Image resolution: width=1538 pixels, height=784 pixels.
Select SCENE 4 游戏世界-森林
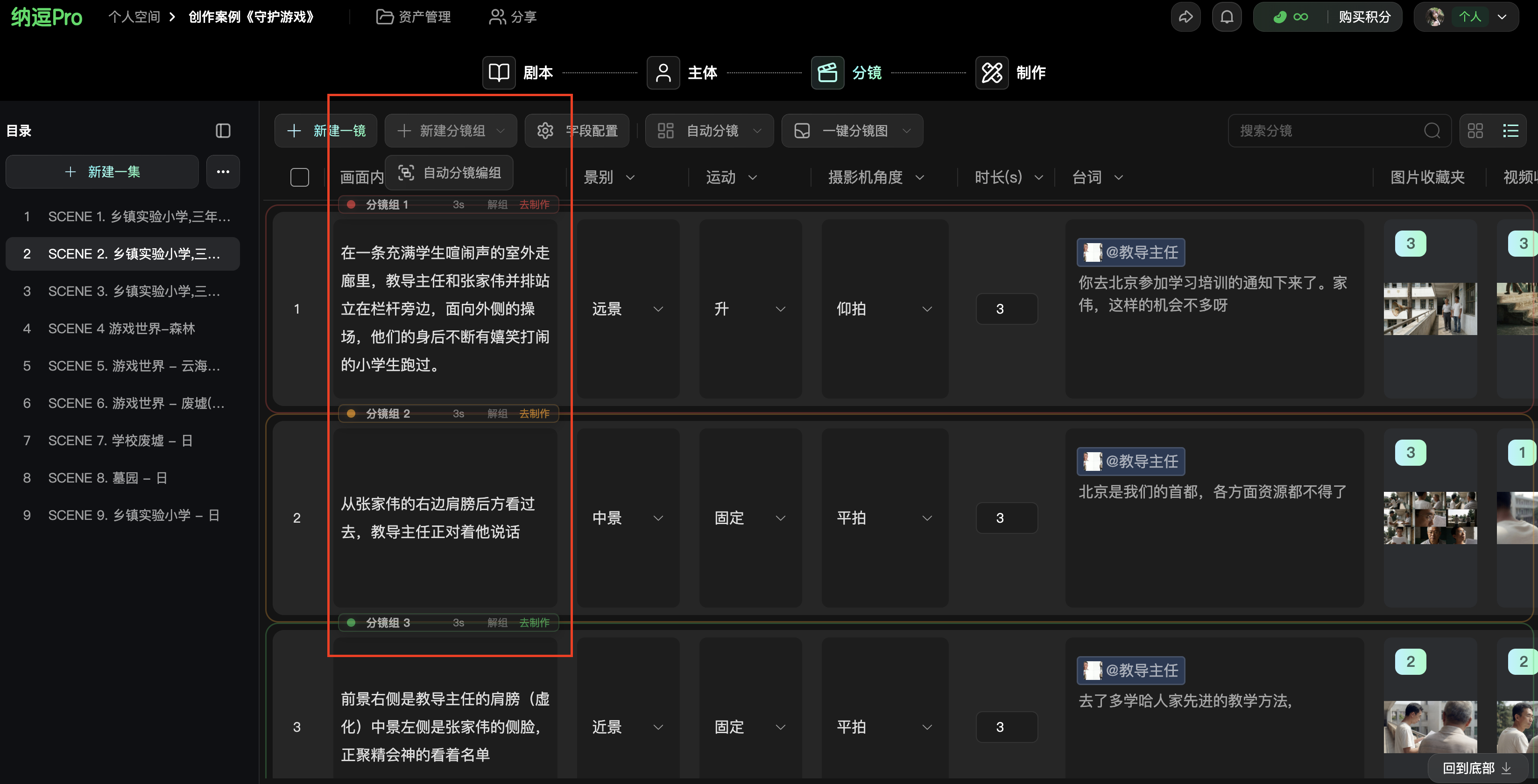122,329
